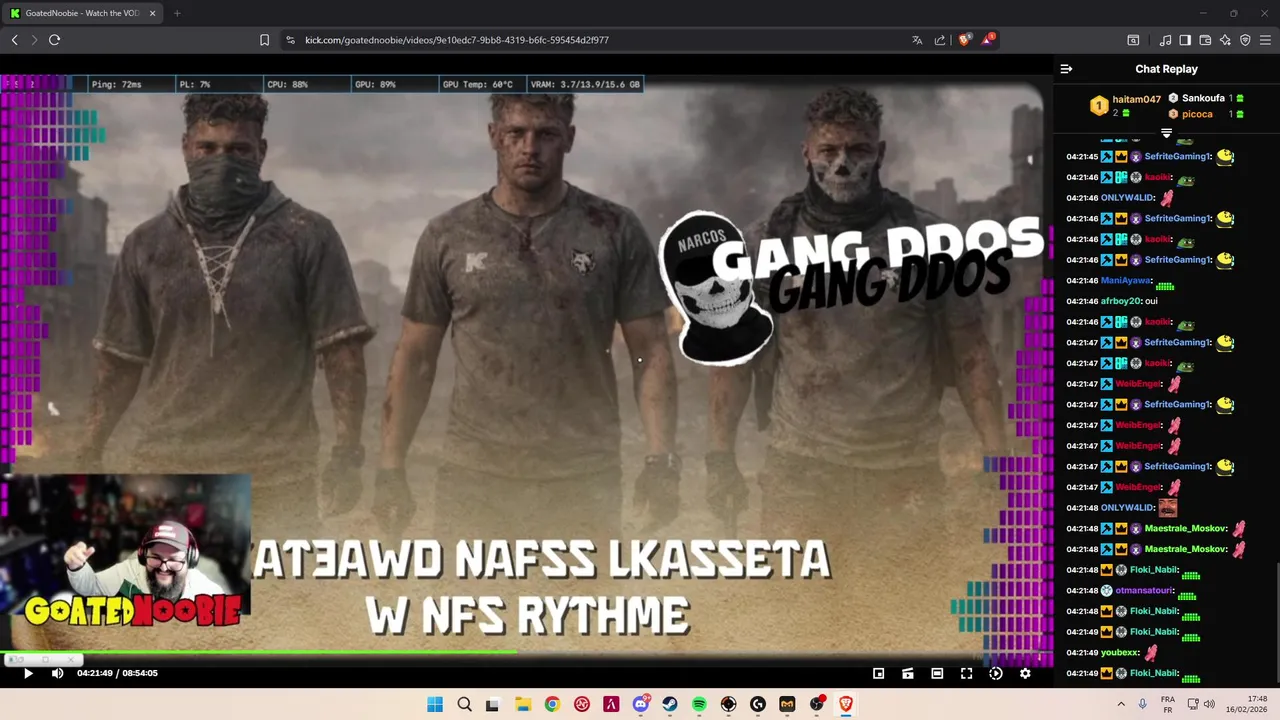Open picture-in-picture mini player
The width and height of the screenshot is (1280, 720).
[x=878, y=673]
